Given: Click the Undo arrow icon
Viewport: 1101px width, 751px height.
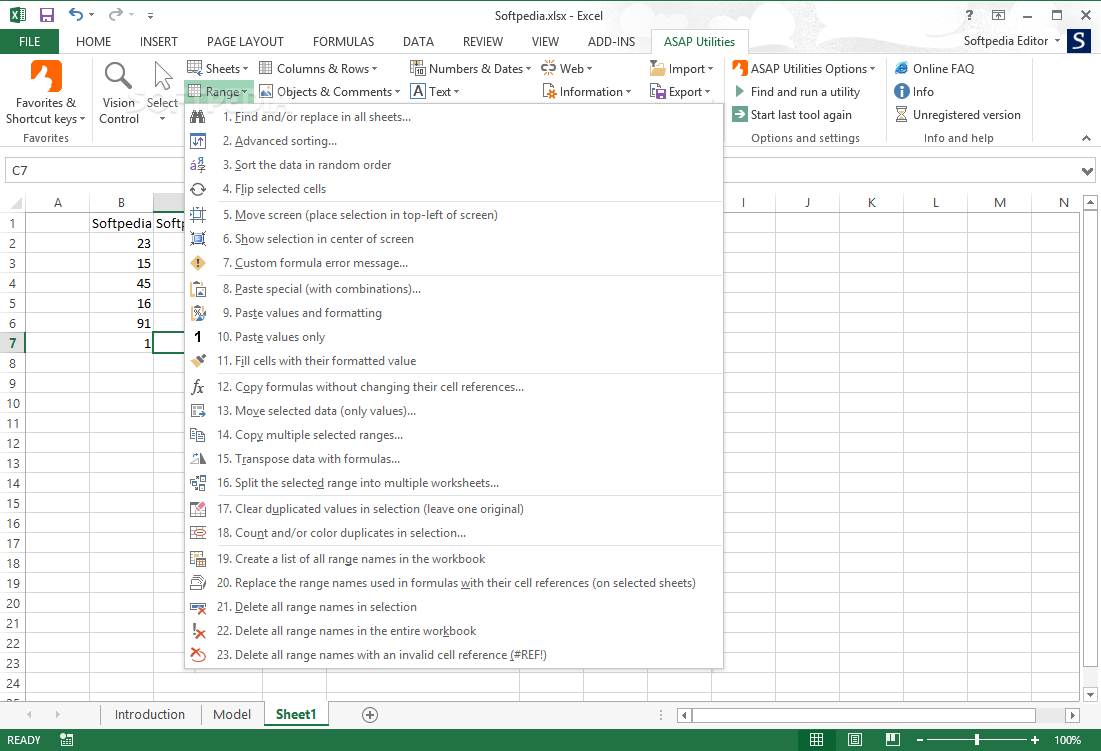Looking at the screenshot, I should coord(76,14).
